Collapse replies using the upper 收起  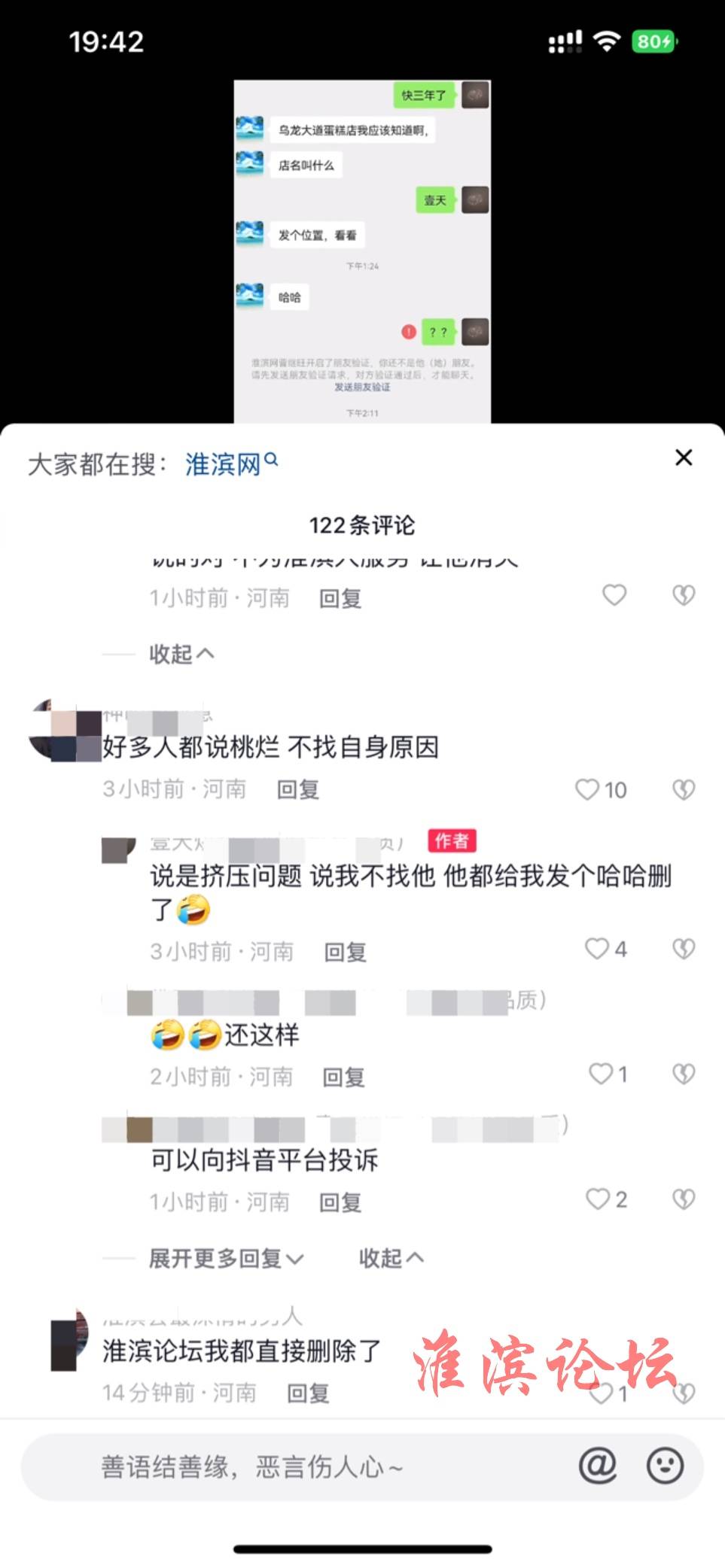point(181,654)
